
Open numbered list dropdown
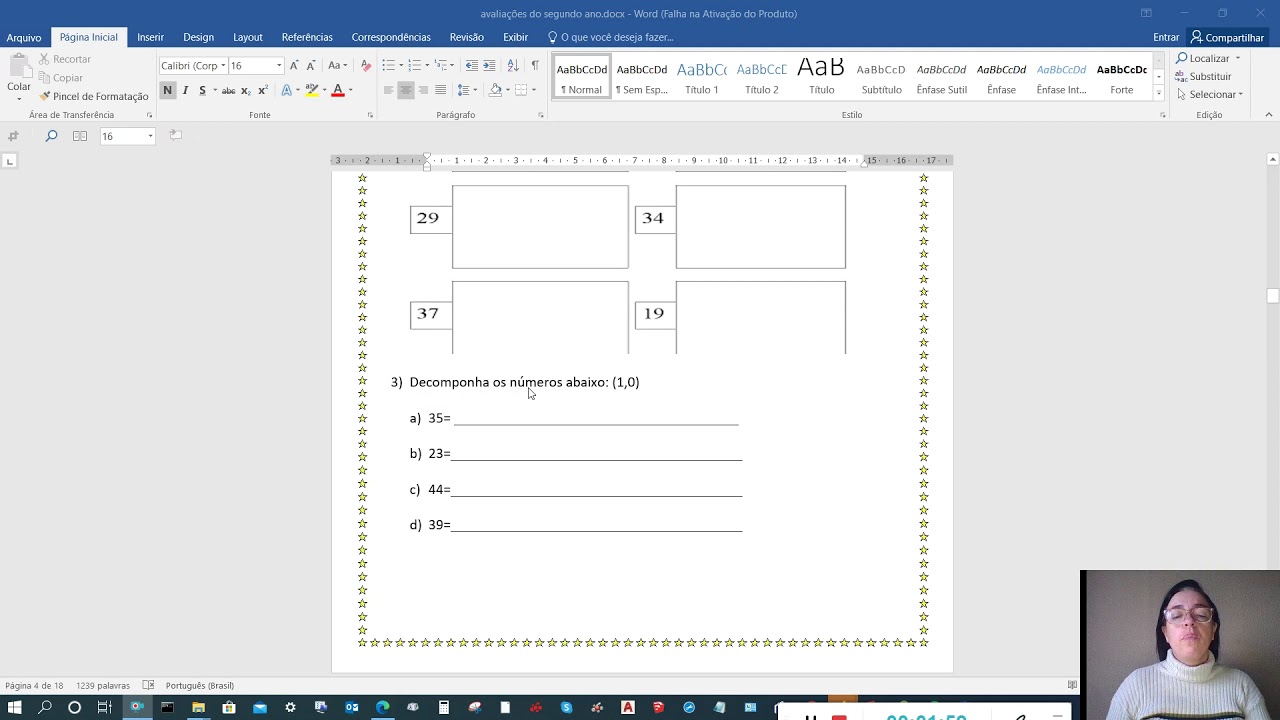pyautogui.click(x=427, y=65)
